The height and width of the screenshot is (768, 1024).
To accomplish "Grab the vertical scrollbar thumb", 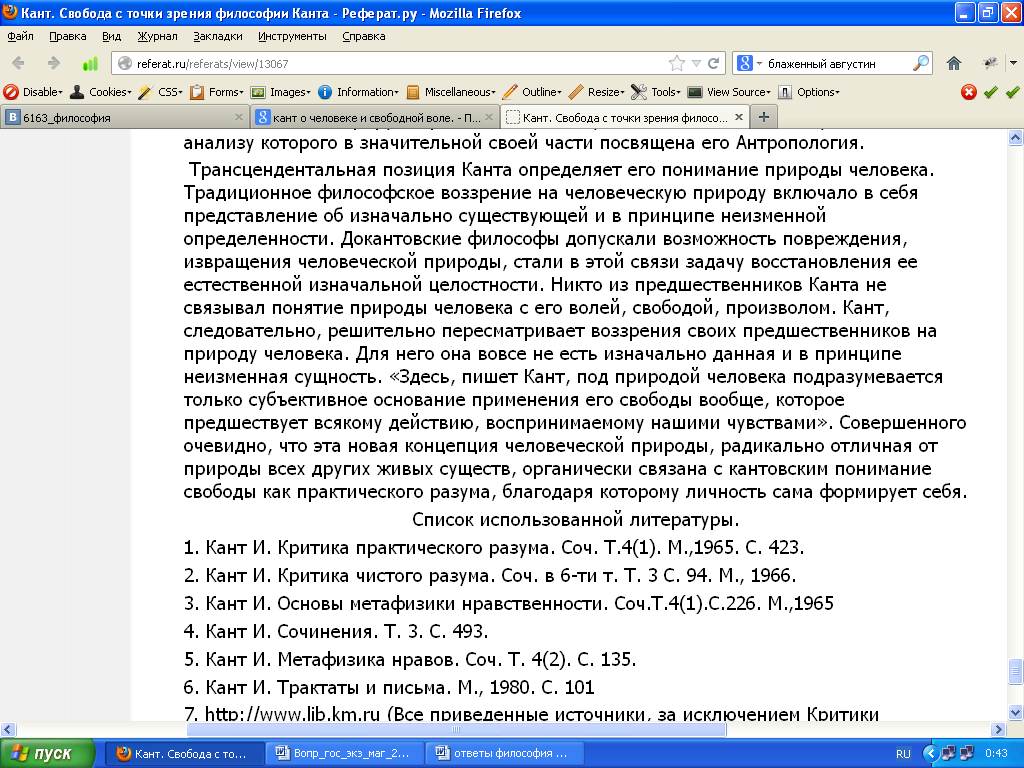I will click(x=1016, y=671).
